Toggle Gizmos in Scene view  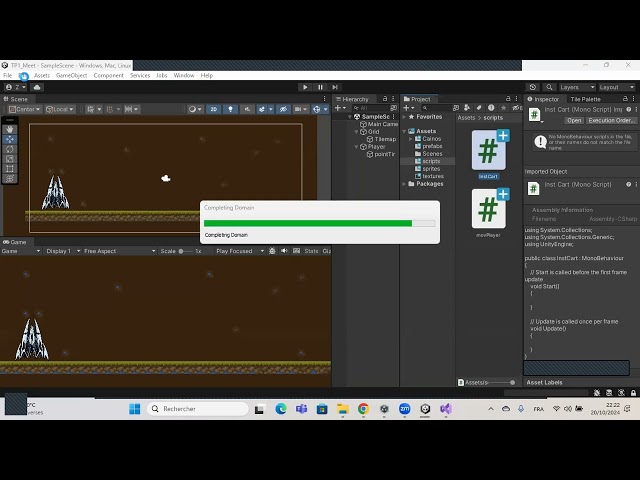pos(316,109)
